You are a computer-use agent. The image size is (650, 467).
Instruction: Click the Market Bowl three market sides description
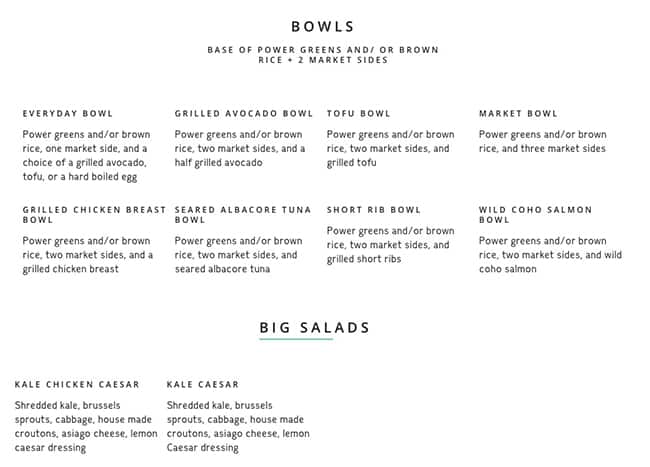(x=542, y=142)
